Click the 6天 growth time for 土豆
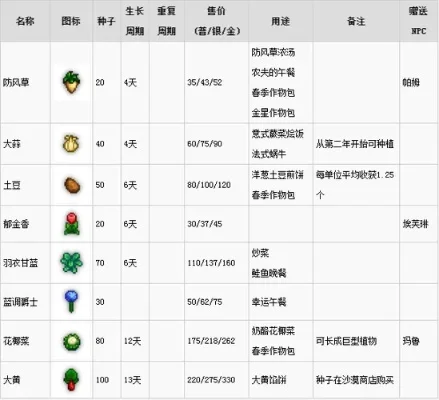This screenshot has width=439, height=400. click(x=130, y=185)
